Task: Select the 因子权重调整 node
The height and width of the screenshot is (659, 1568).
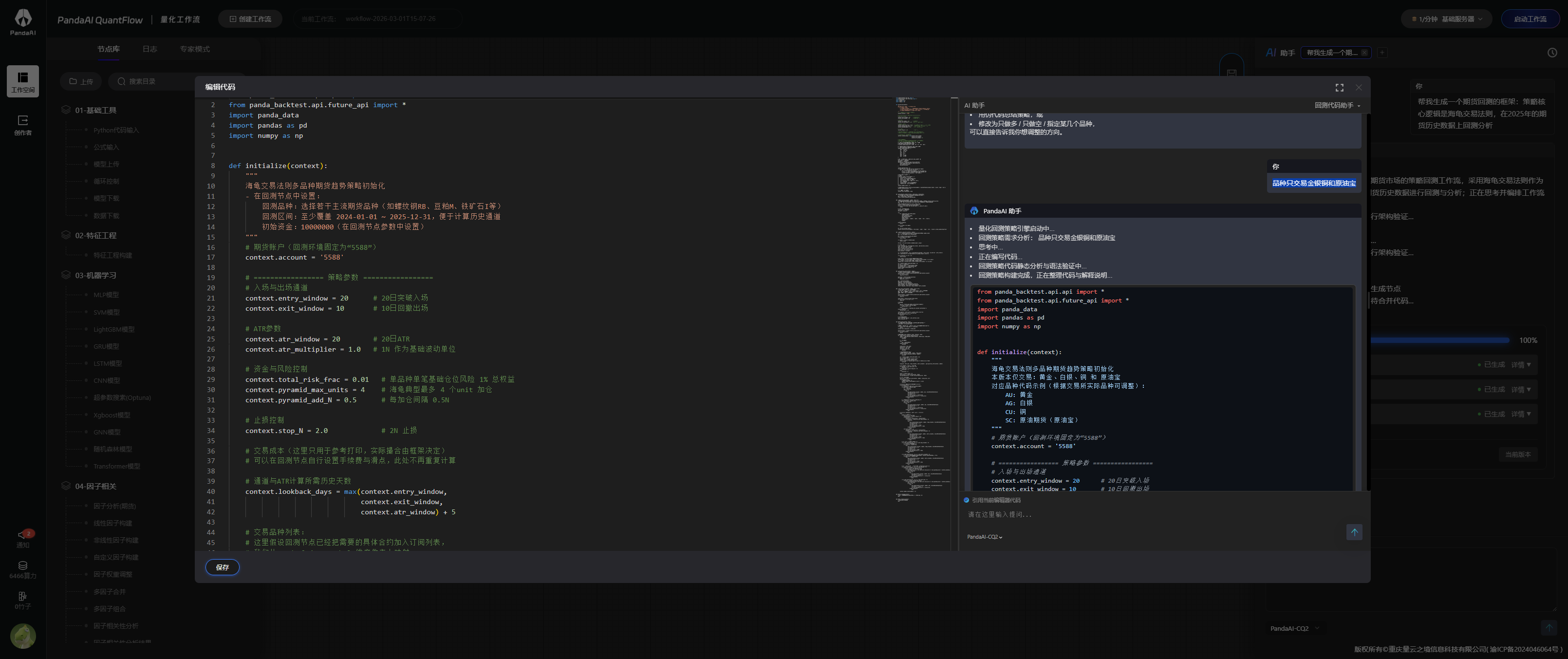Action: 112,574
